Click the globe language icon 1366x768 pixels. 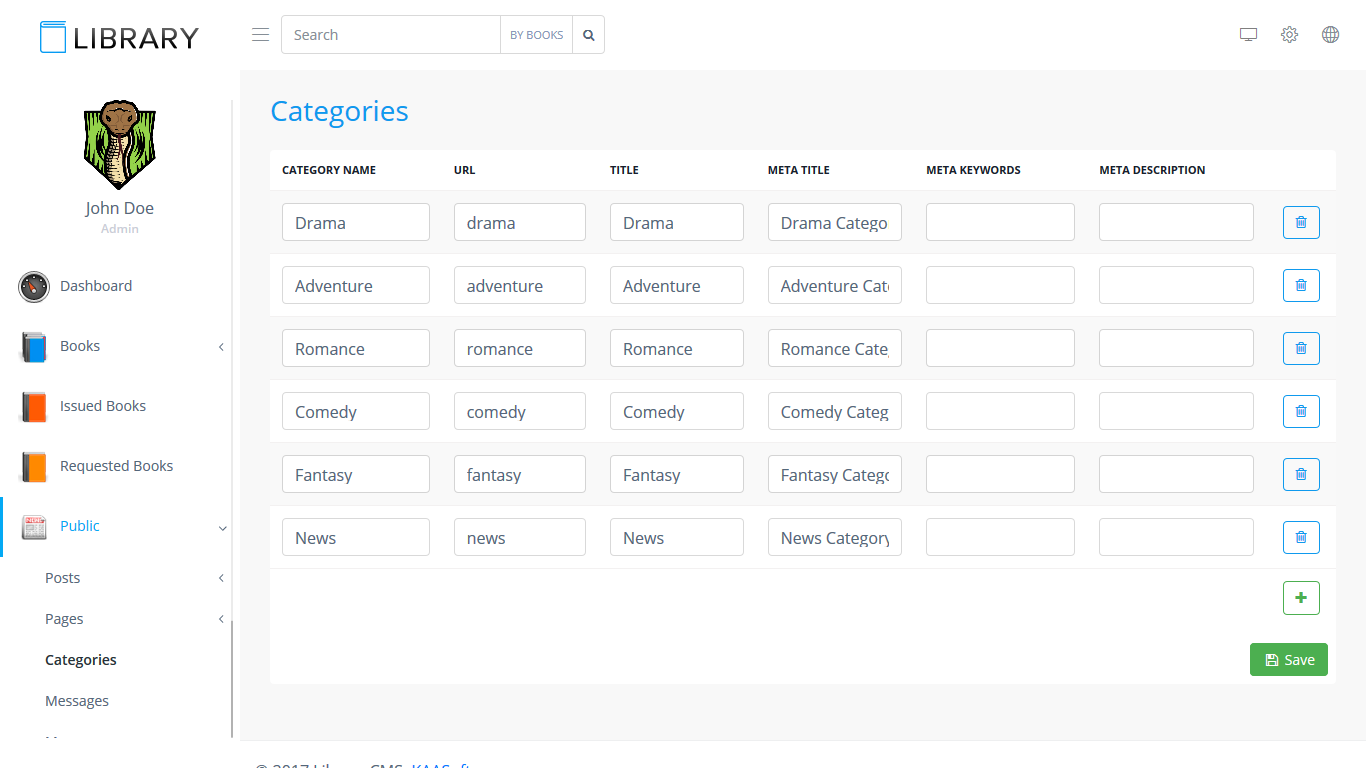1330,35
